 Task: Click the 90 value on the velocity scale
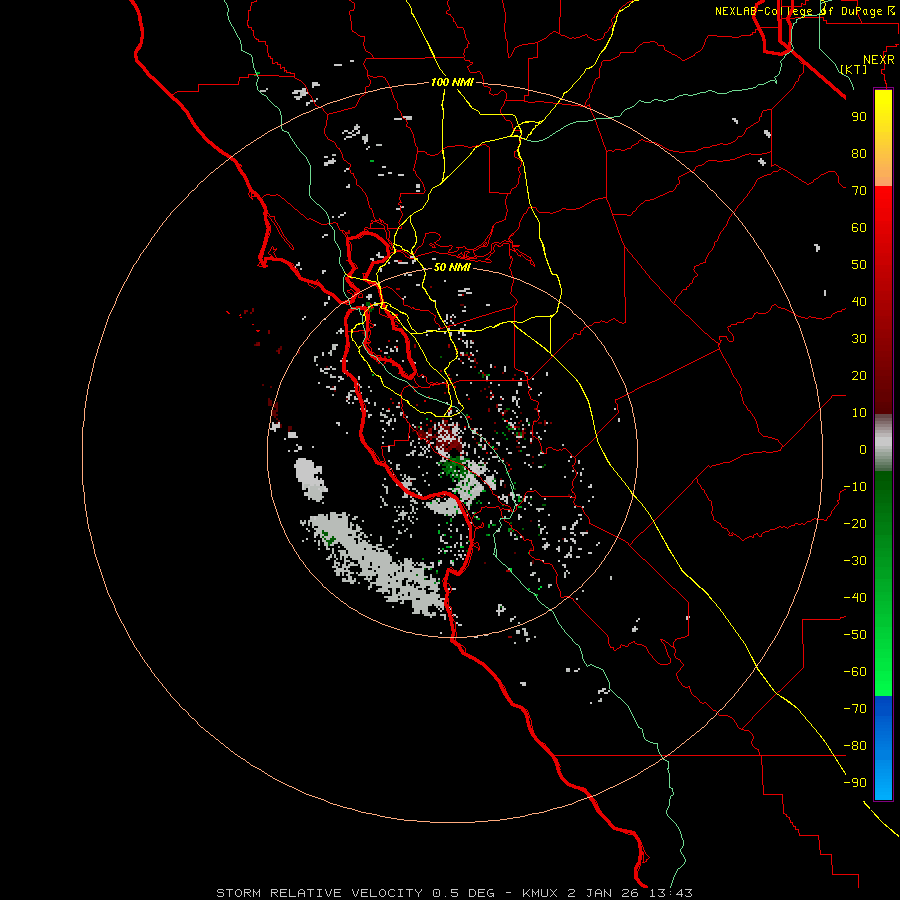859,117
